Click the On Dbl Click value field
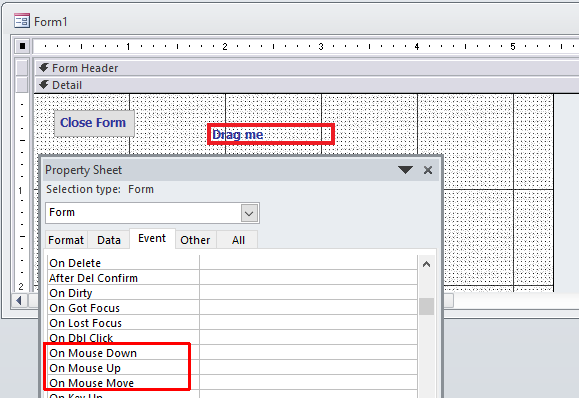Screen dimensions: 579x398 click(308, 337)
